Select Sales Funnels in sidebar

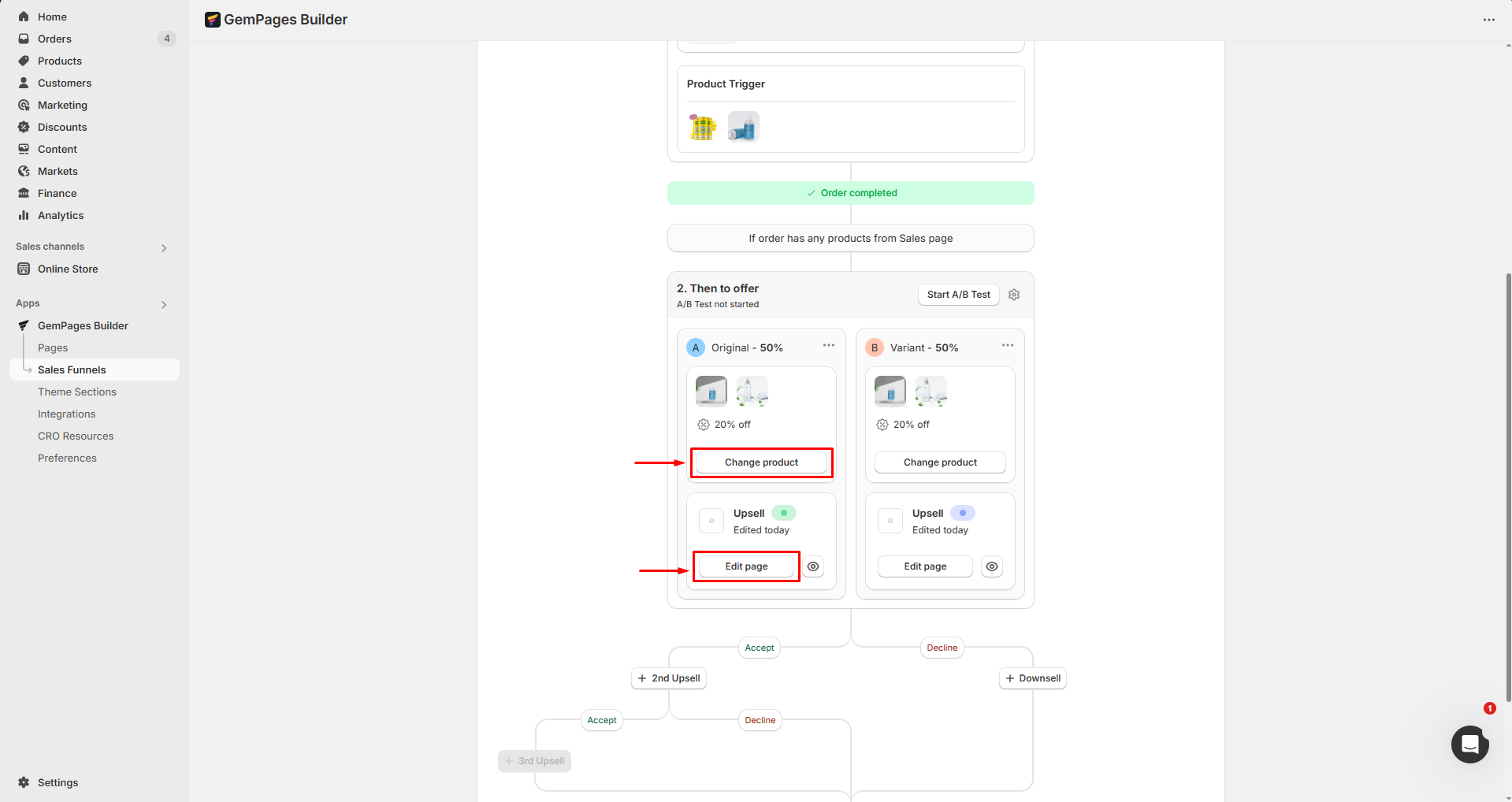[x=95, y=369]
